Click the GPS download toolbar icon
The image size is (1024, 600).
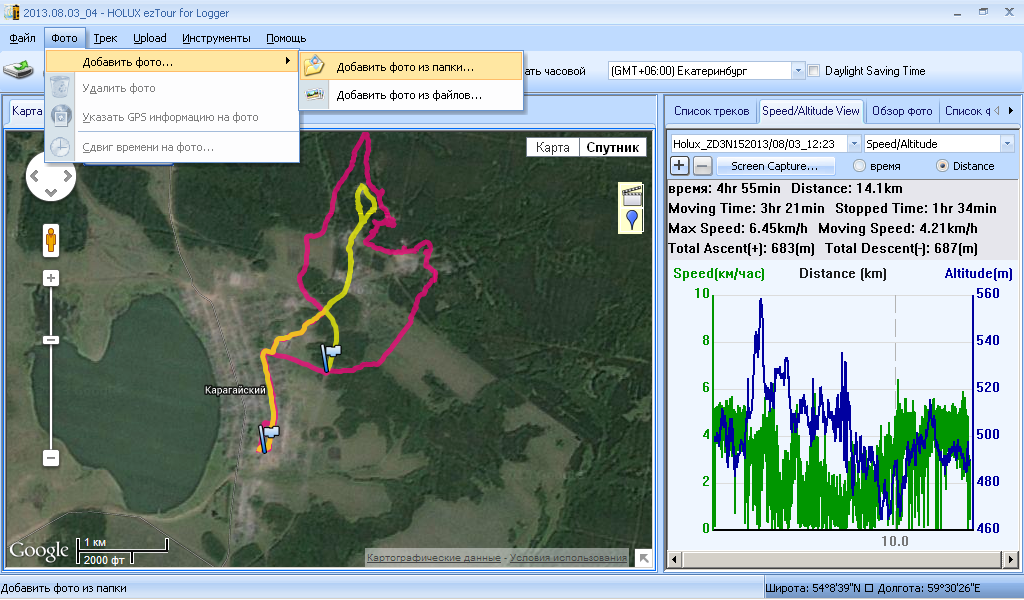tap(18, 69)
